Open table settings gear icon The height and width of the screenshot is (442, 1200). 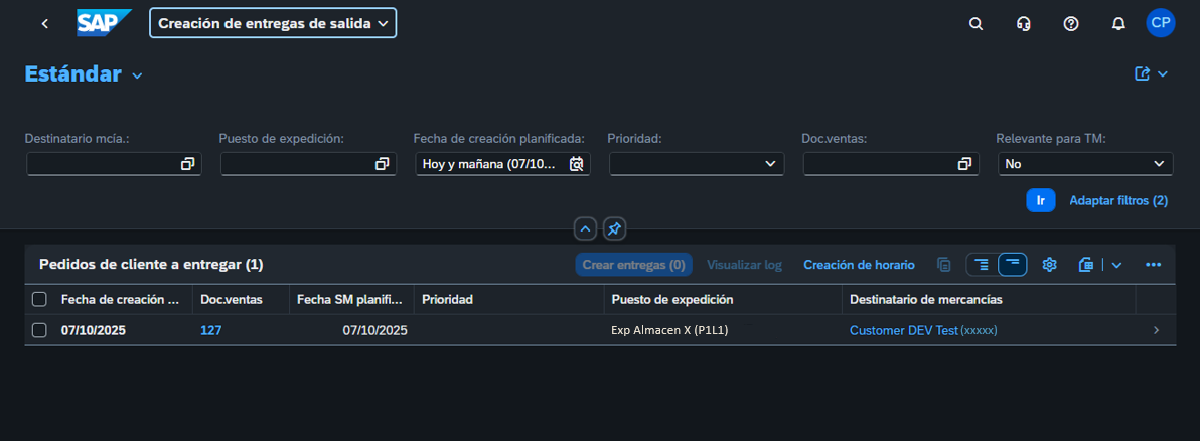[1049, 265]
